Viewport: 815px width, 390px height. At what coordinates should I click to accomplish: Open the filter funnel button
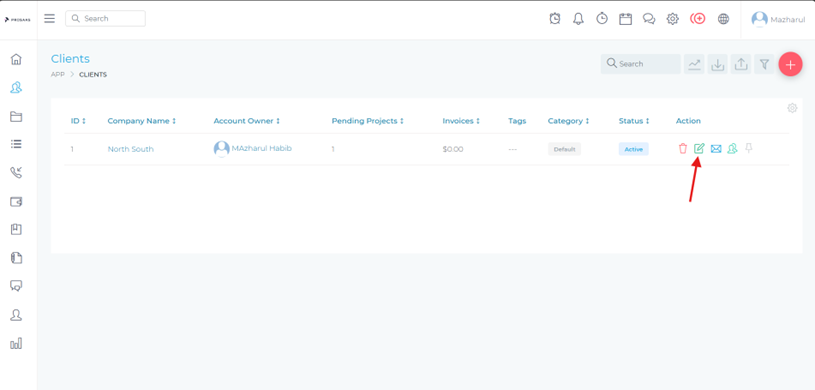(x=764, y=64)
